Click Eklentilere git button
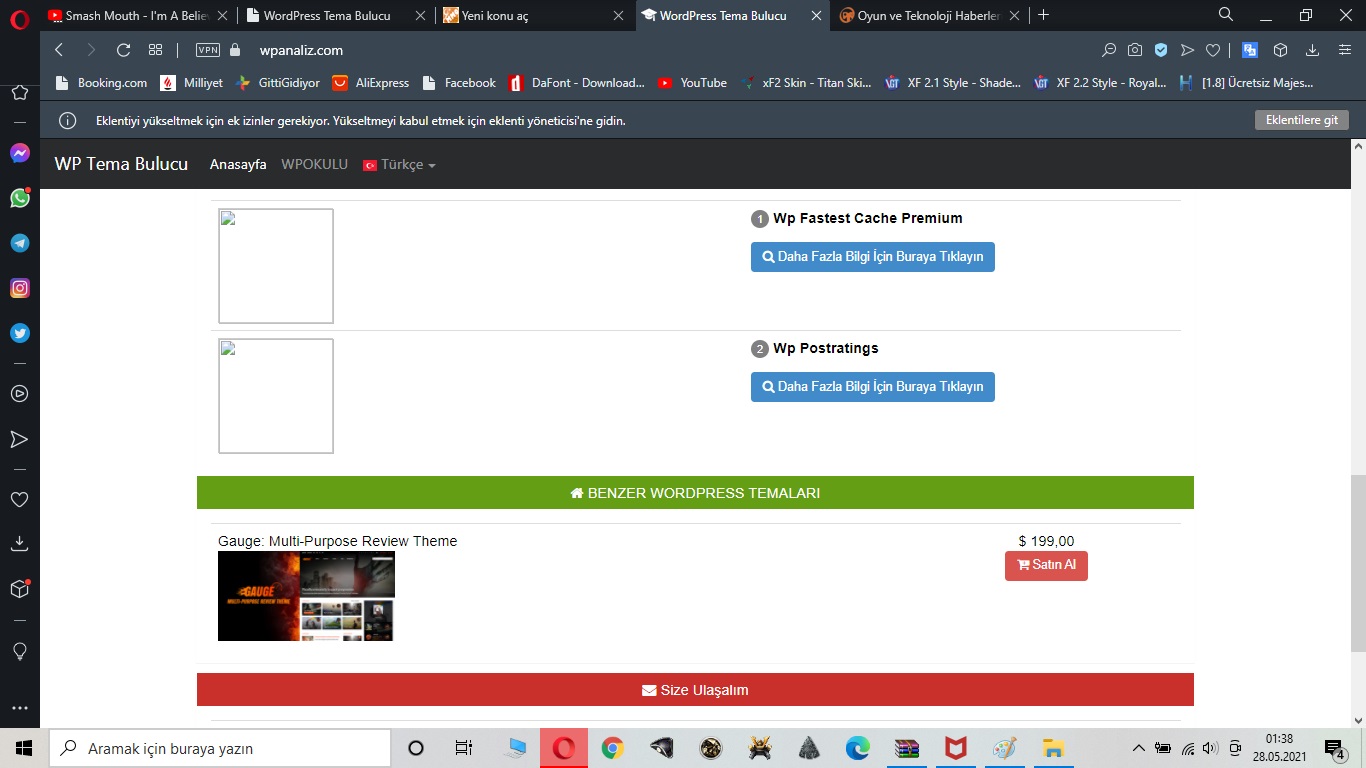 pyautogui.click(x=1301, y=120)
